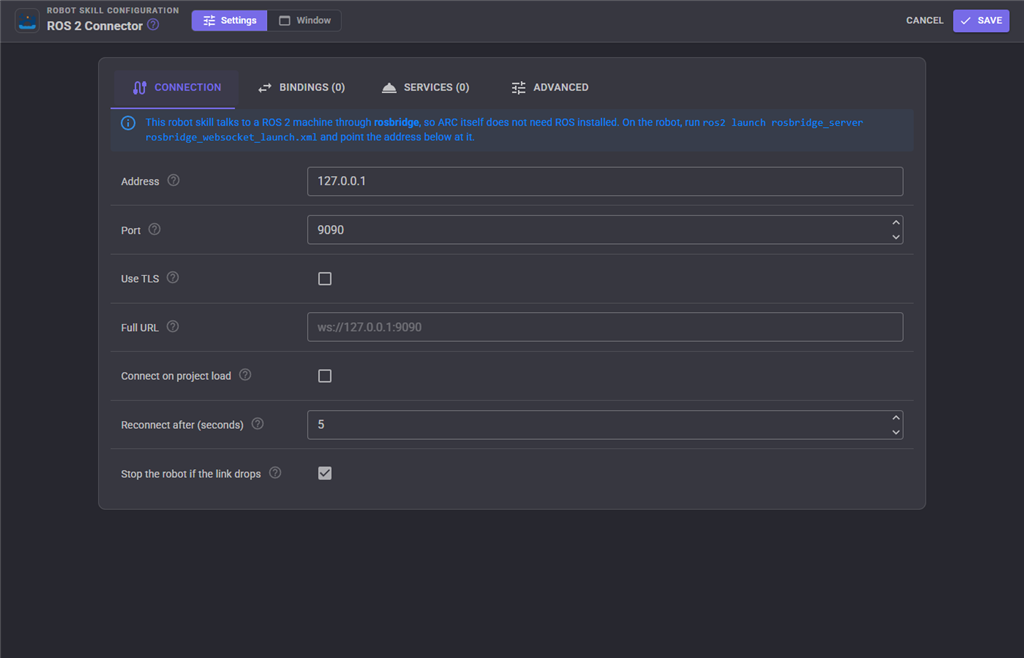Click the help icon next to Port

[154, 229]
